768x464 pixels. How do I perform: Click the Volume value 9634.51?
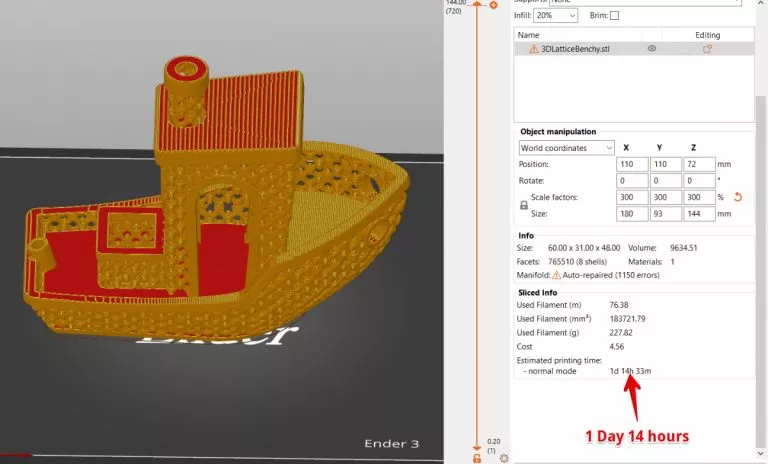pos(683,248)
